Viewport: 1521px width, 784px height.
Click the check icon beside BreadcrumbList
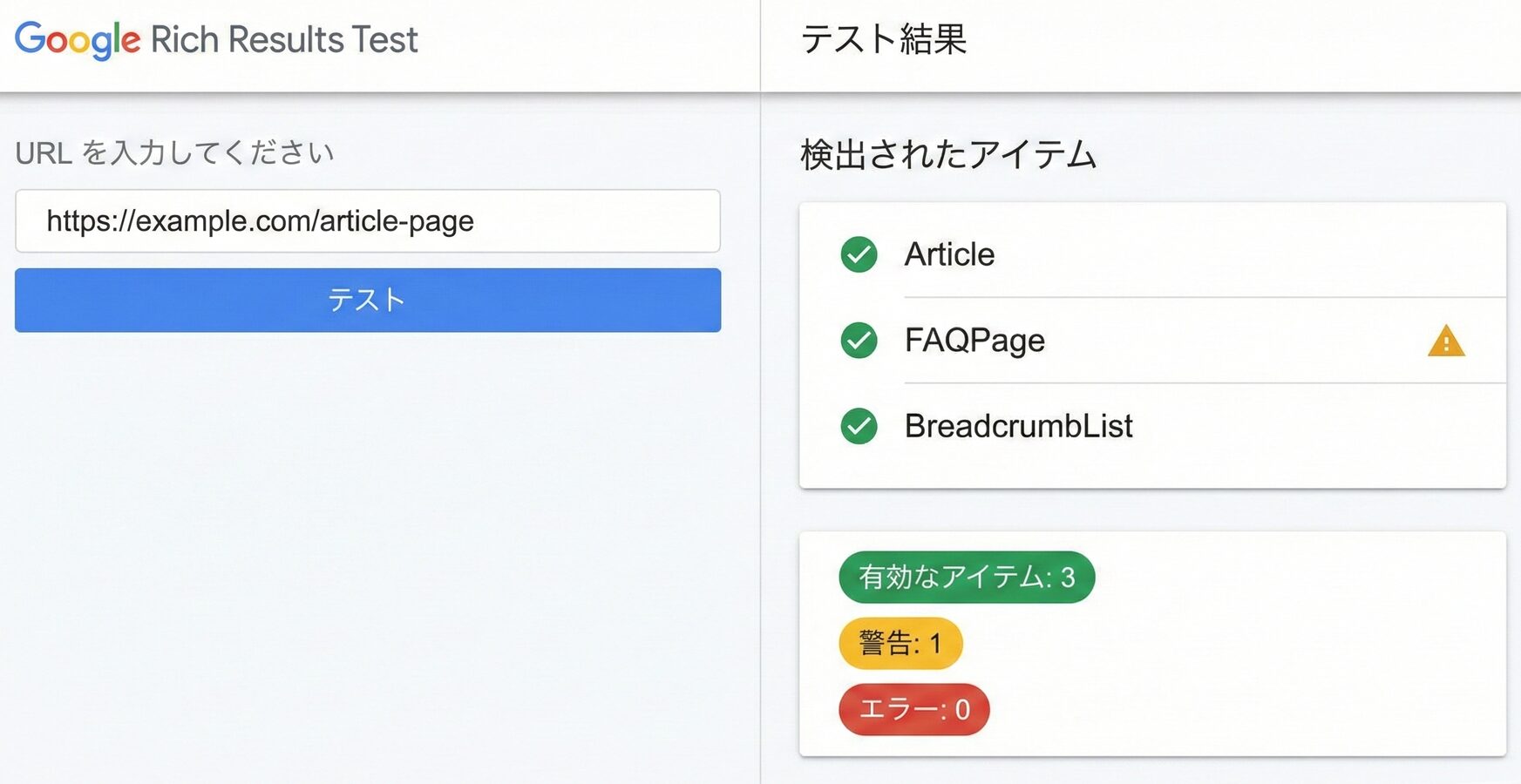[859, 426]
